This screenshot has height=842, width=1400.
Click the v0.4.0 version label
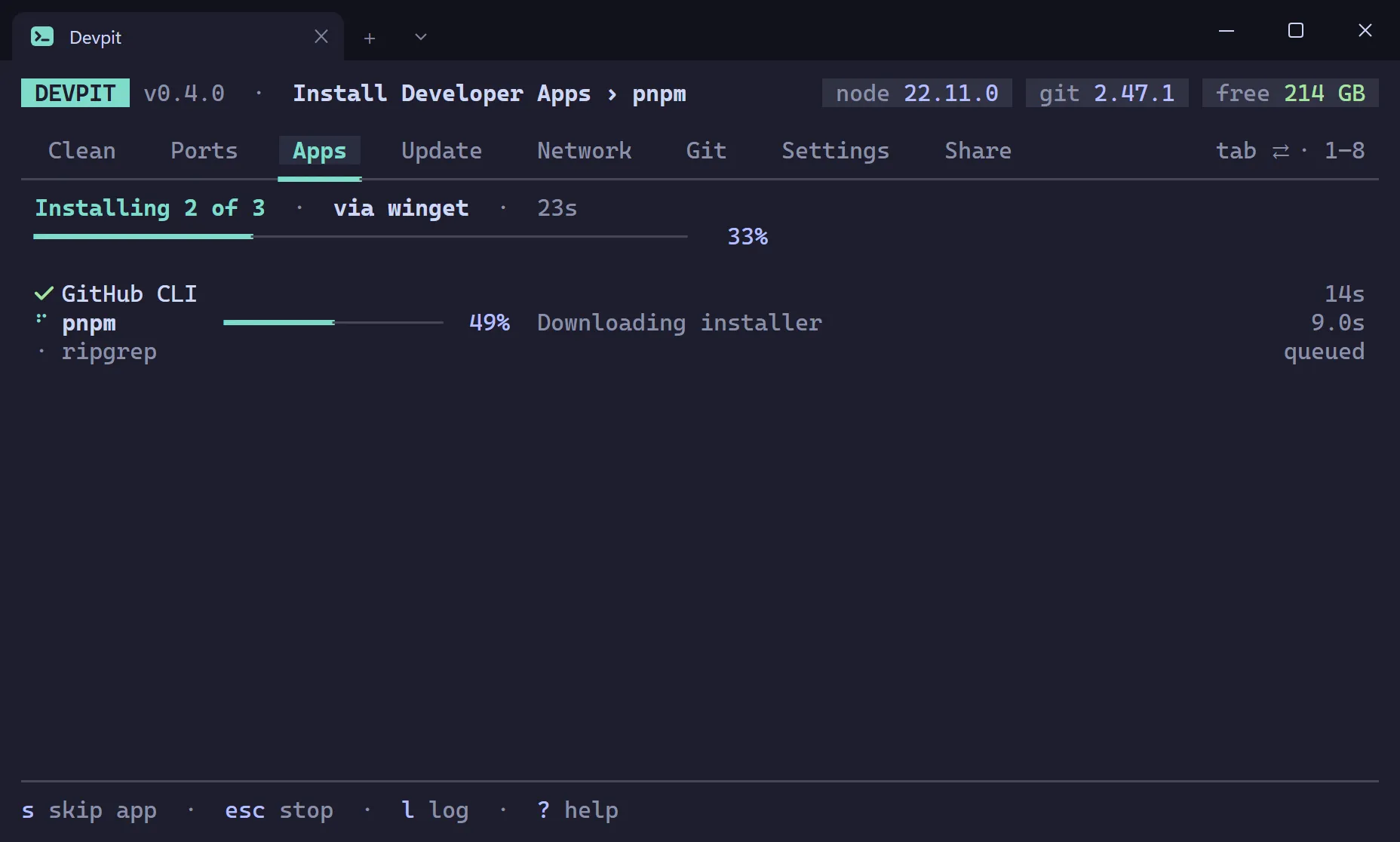[184, 94]
